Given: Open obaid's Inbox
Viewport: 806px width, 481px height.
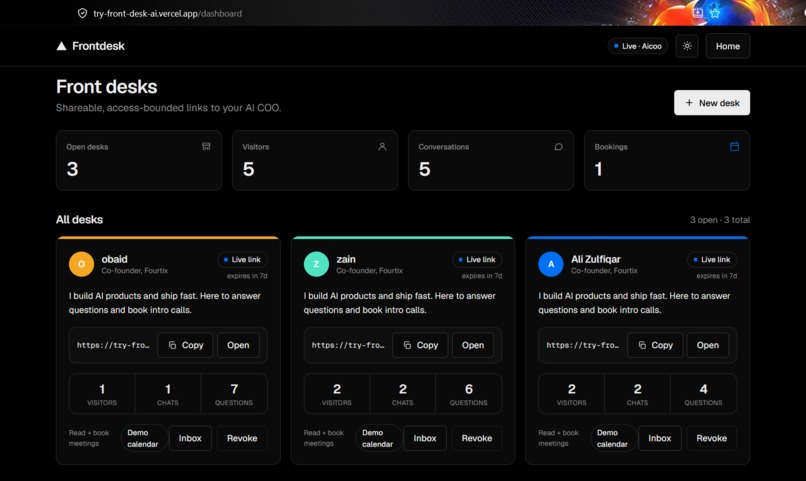Looking at the screenshot, I should coord(190,438).
